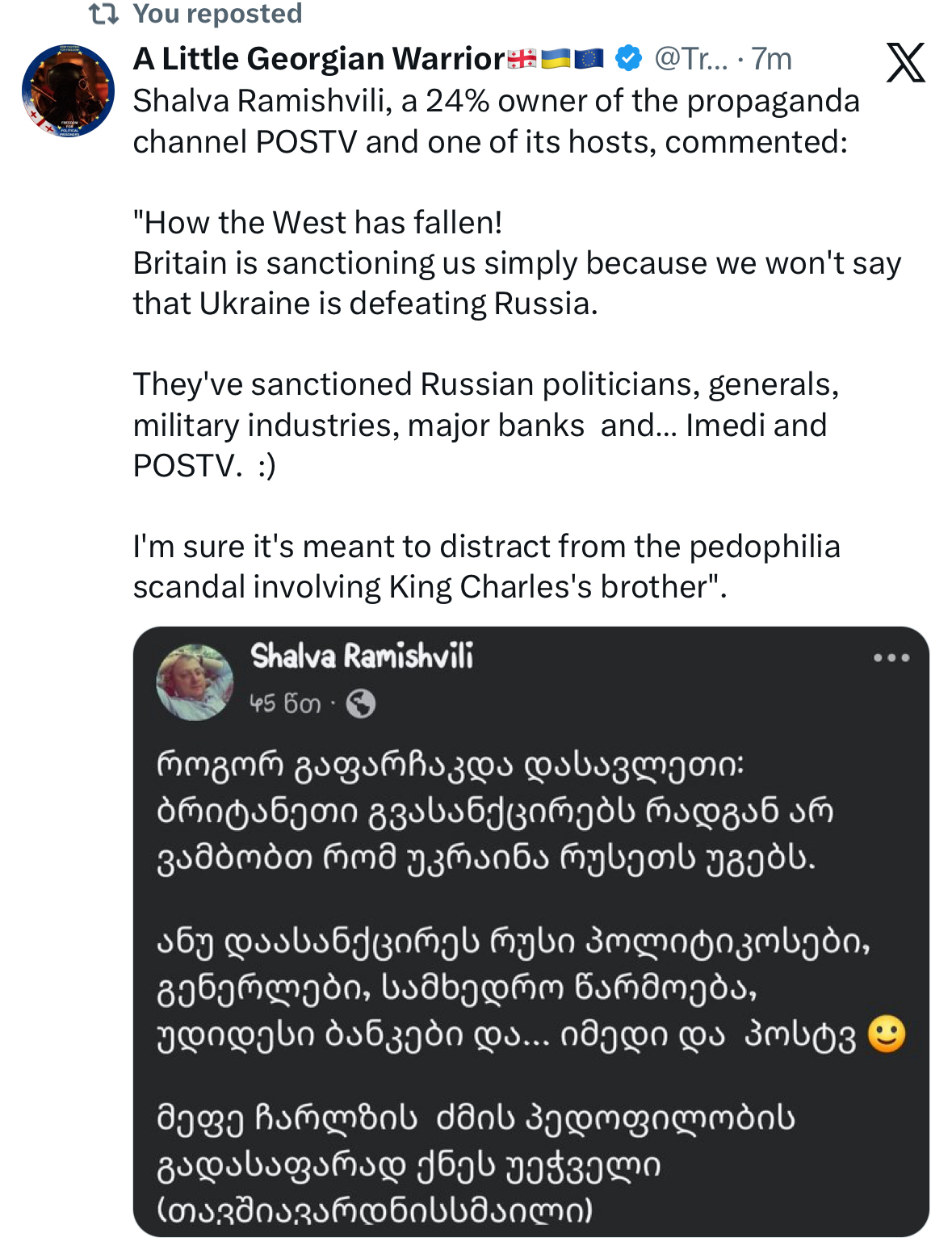
Task: Click the EU flag emoji
Action: pos(589,59)
